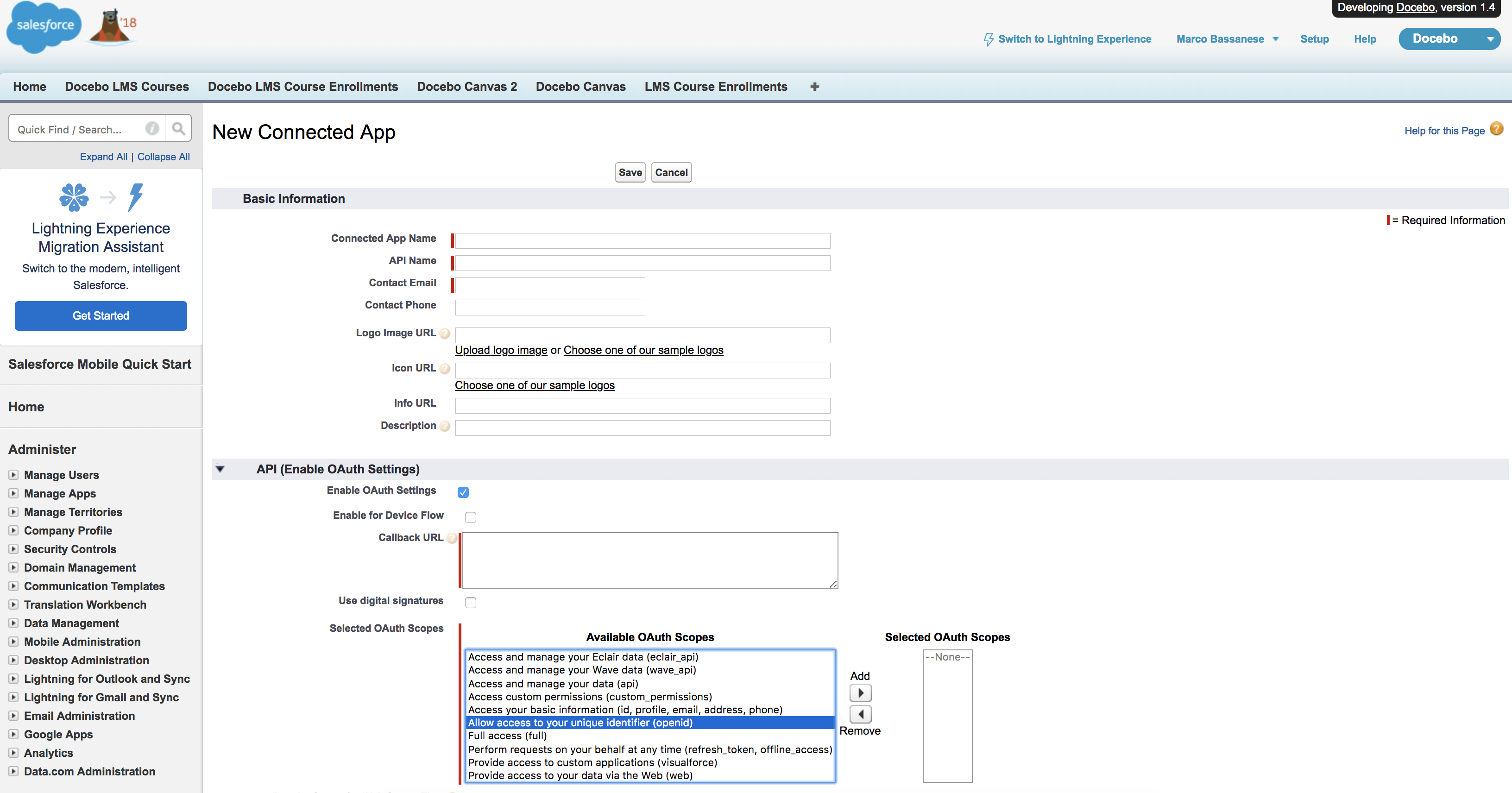
Task: Open Docebo LMS Courses tab
Action: (x=127, y=87)
